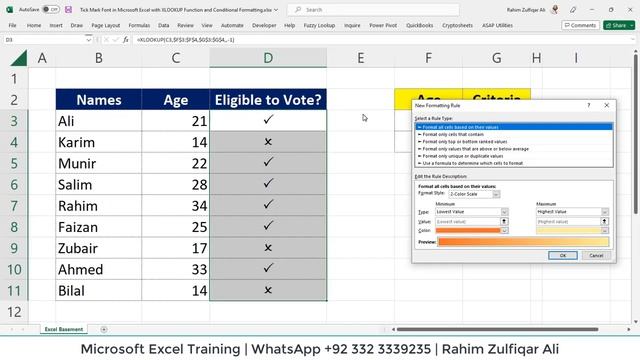Image resolution: width=640 pixels, height=360 pixels.
Task: Click the Excel app logo icon
Action: tap(9, 9)
